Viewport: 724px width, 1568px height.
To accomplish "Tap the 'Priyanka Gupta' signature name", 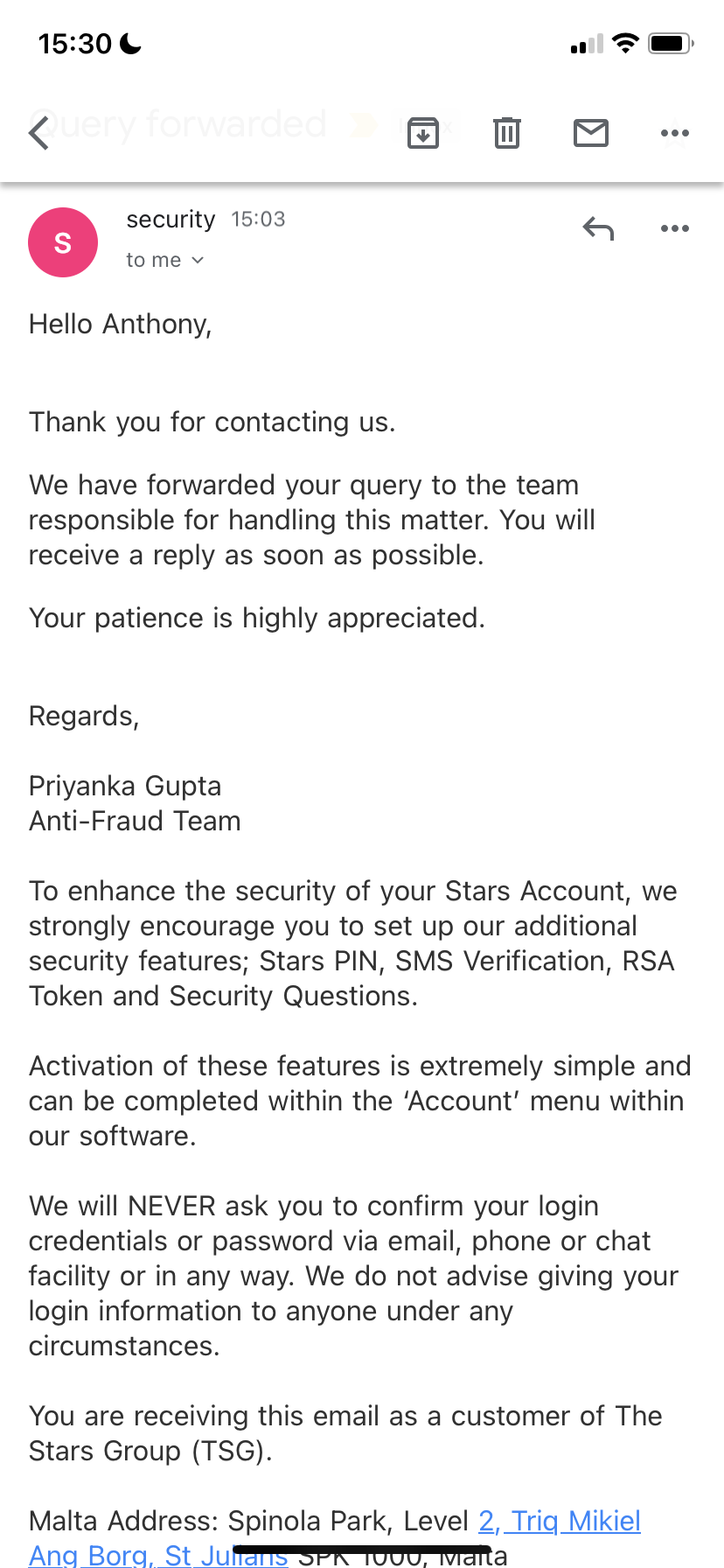I will (x=125, y=786).
